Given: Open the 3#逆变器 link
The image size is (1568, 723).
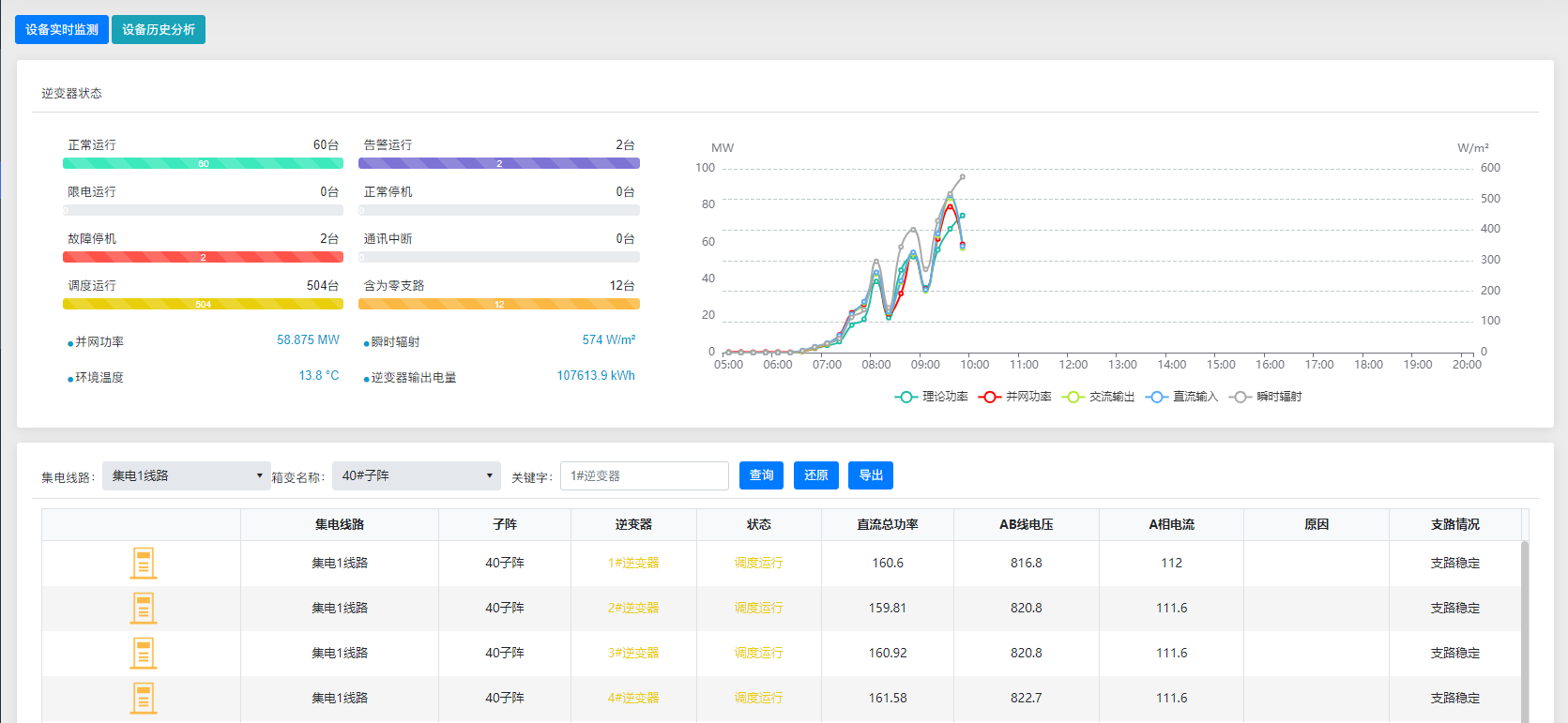Looking at the screenshot, I should [633, 653].
